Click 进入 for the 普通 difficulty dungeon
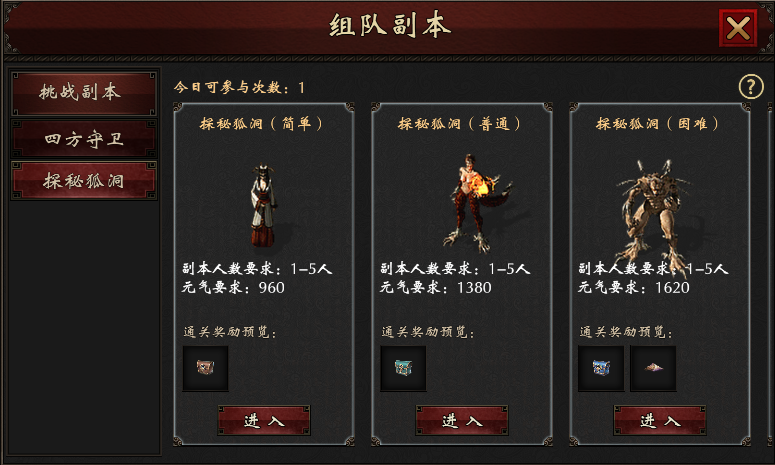 point(462,421)
